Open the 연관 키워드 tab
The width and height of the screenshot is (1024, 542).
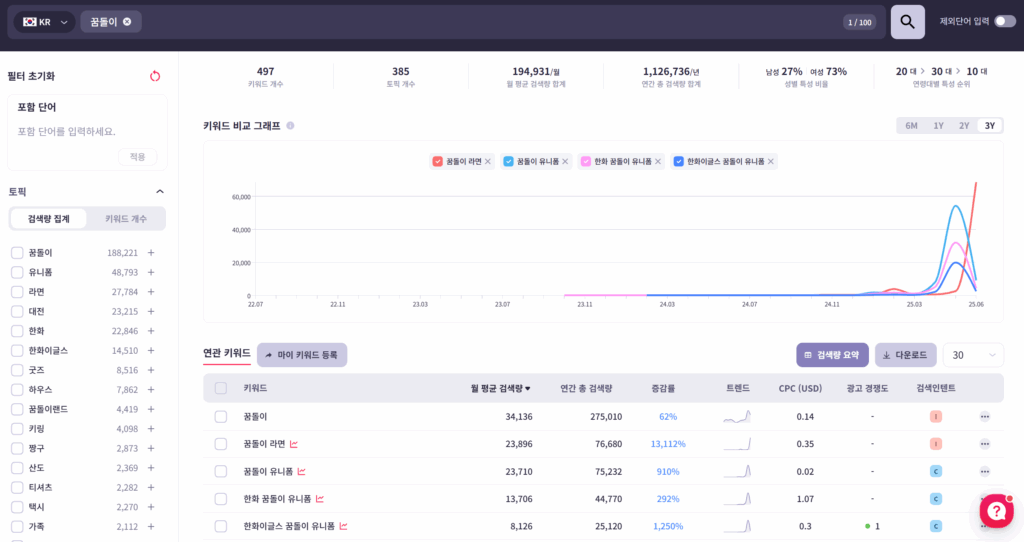coord(227,353)
